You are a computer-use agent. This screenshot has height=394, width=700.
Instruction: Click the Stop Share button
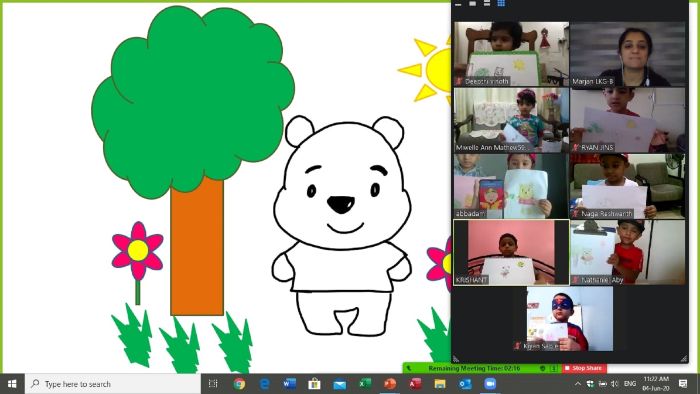583,368
